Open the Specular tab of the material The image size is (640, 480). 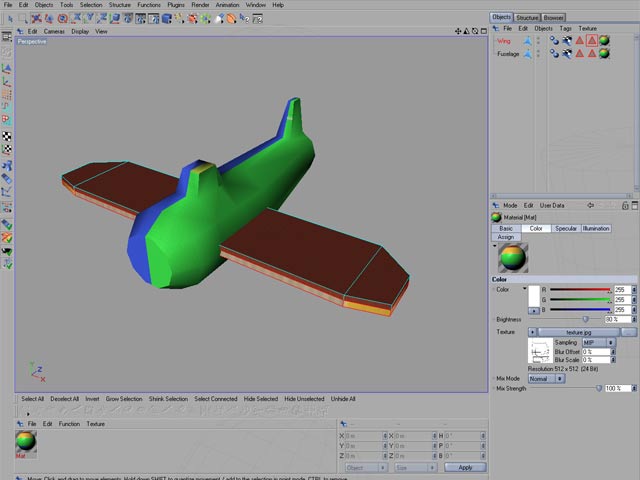pos(566,229)
